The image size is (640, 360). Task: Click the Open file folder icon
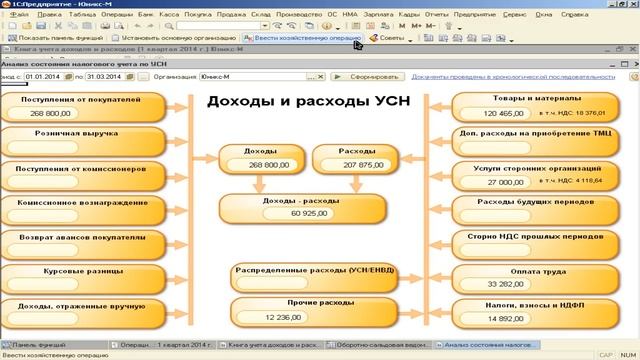point(27,26)
